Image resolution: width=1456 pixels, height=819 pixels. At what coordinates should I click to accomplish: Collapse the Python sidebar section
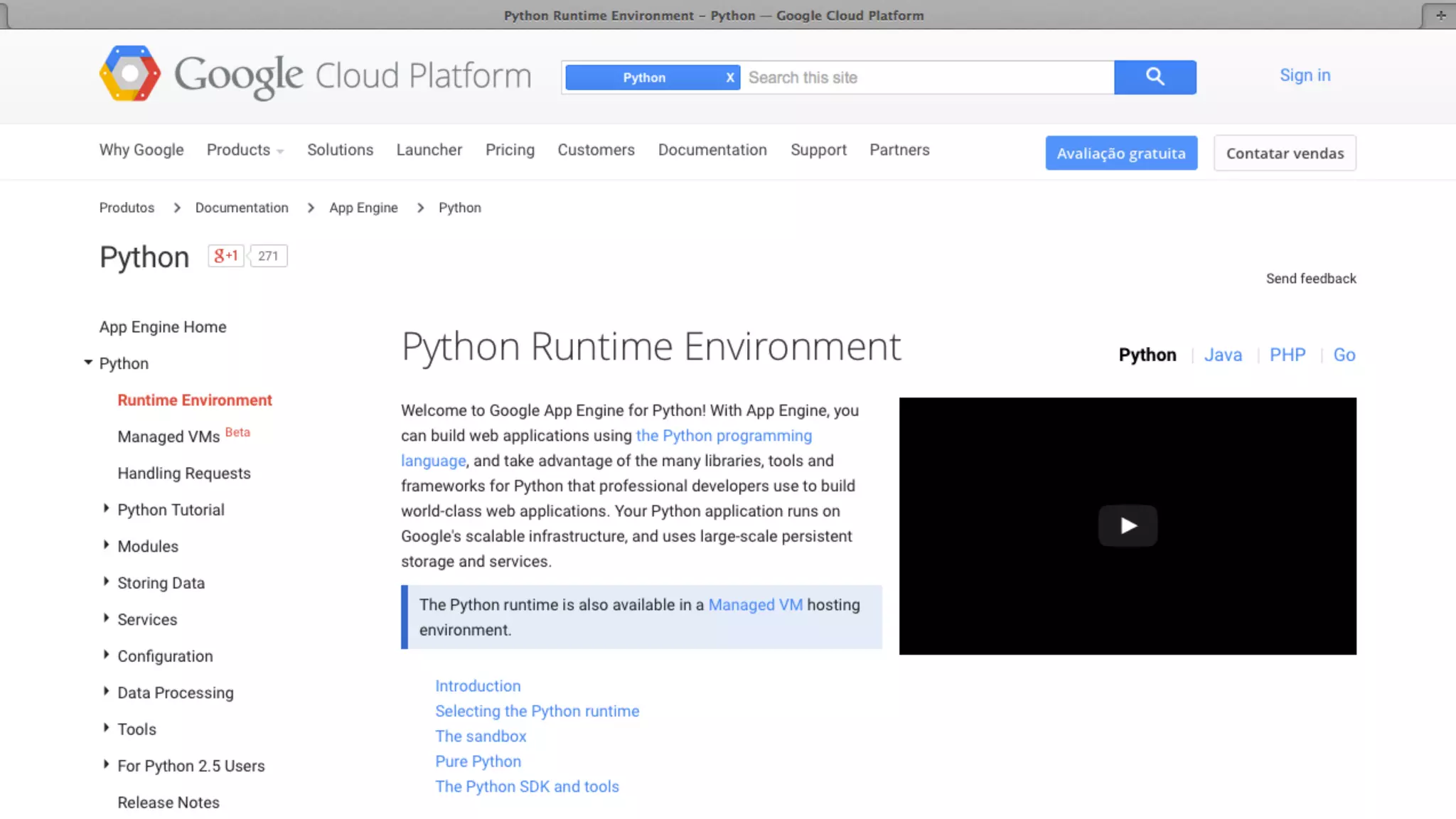pos(88,363)
